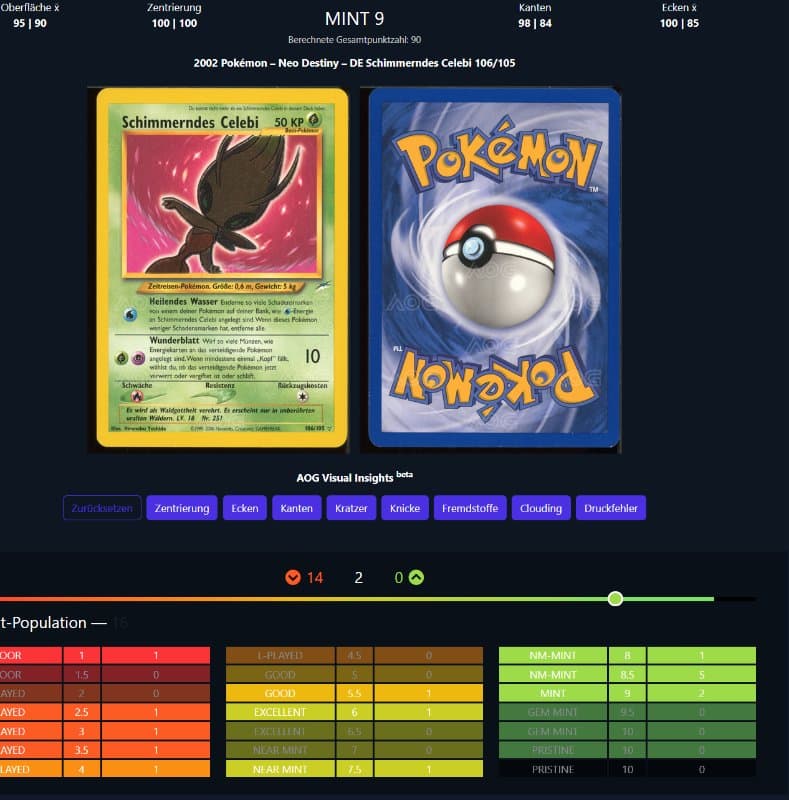This screenshot has height=800, width=789.
Task: Click the GOOD 5.5 population row
Action: click(354, 693)
